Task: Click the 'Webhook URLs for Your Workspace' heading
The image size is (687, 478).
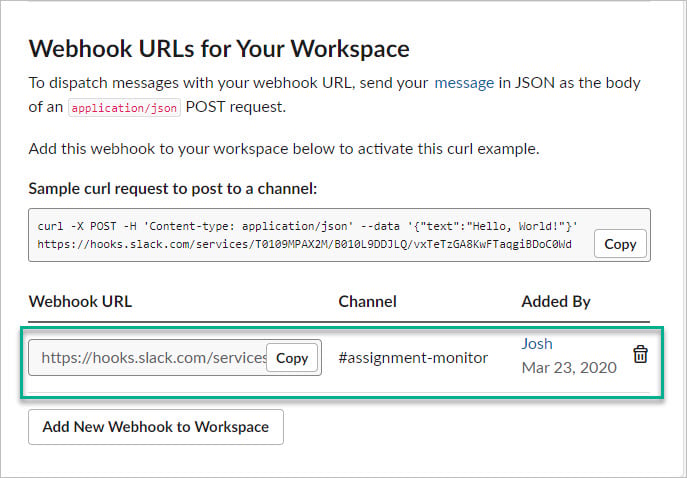Action: (219, 48)
